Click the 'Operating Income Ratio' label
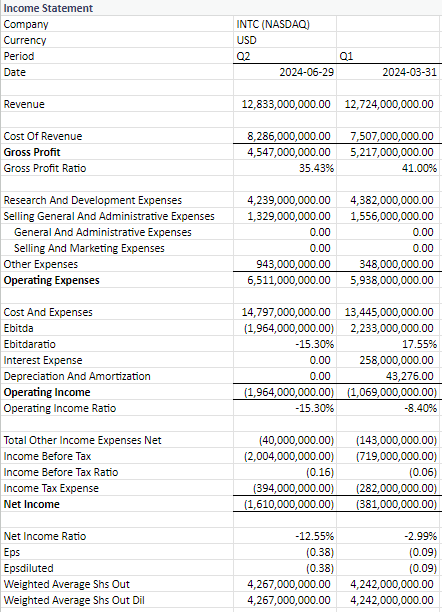Image resolution: width=442 pixels, height=612 pixels. point(60,408)
